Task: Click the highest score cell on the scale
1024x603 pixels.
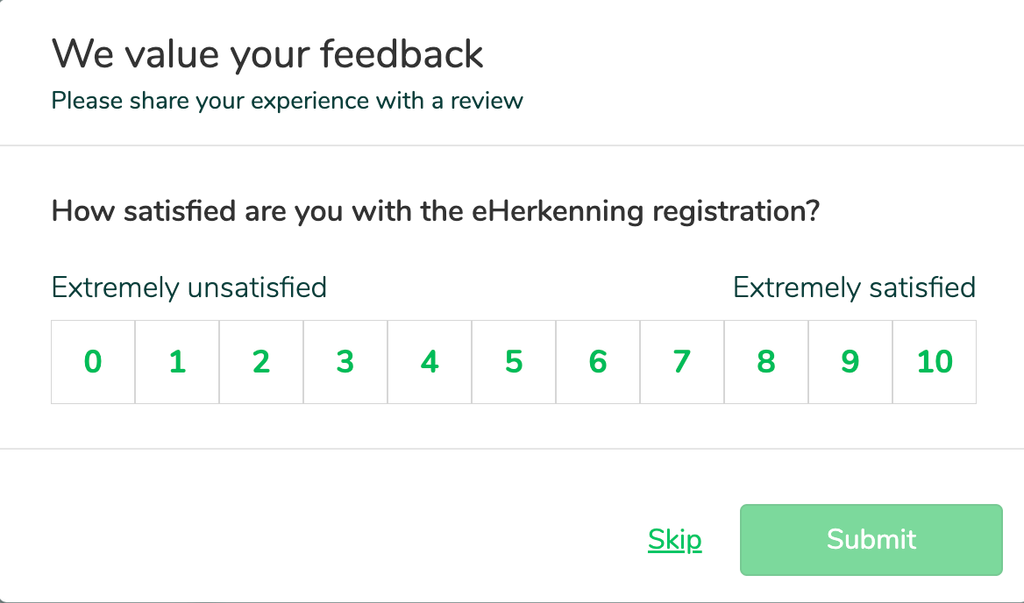Action: [934, 361]
